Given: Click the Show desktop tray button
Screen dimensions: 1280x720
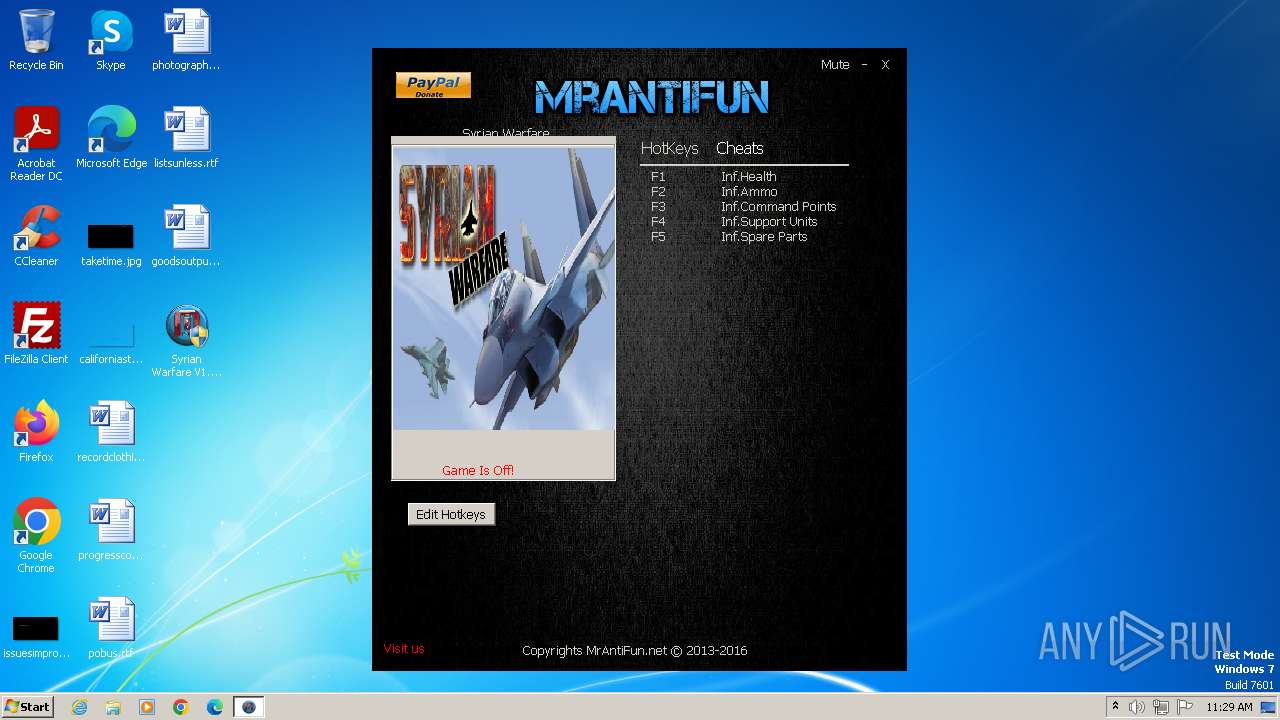Looking at the screenshot, I should [1270, 707].
